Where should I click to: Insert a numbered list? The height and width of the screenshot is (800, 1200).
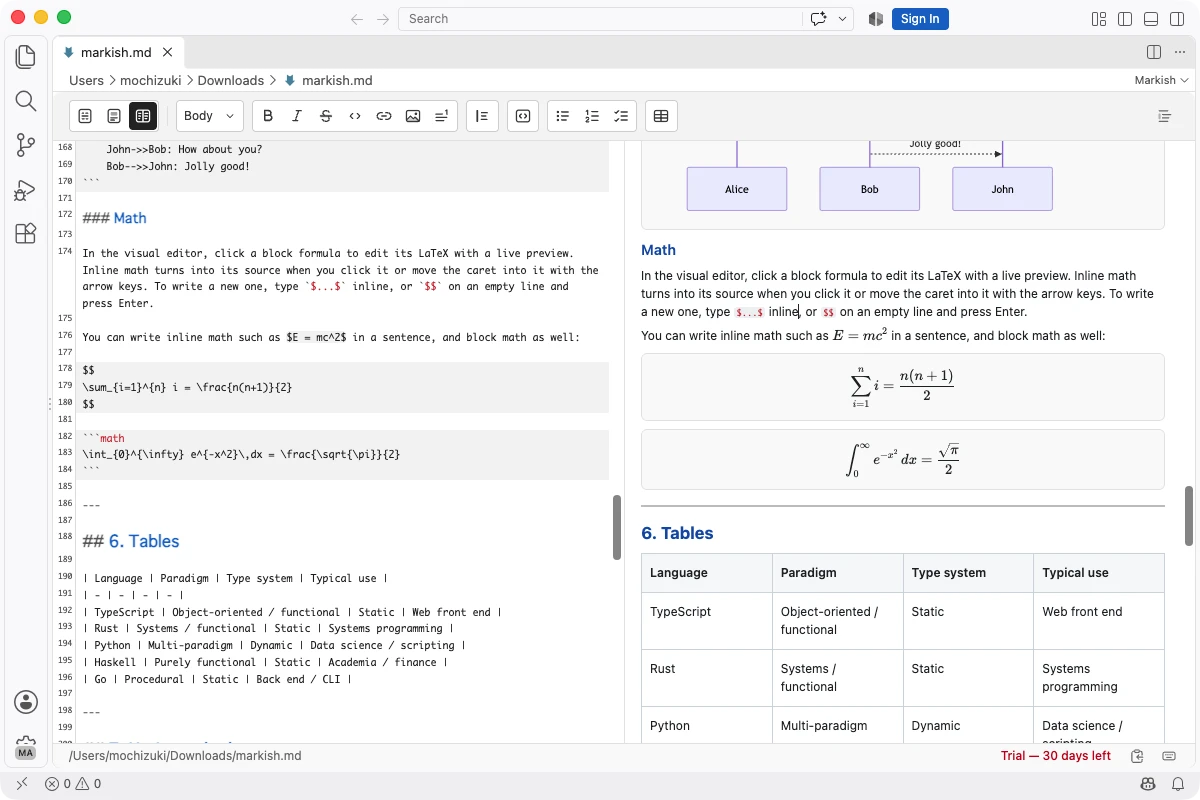(x=592, y=116)
